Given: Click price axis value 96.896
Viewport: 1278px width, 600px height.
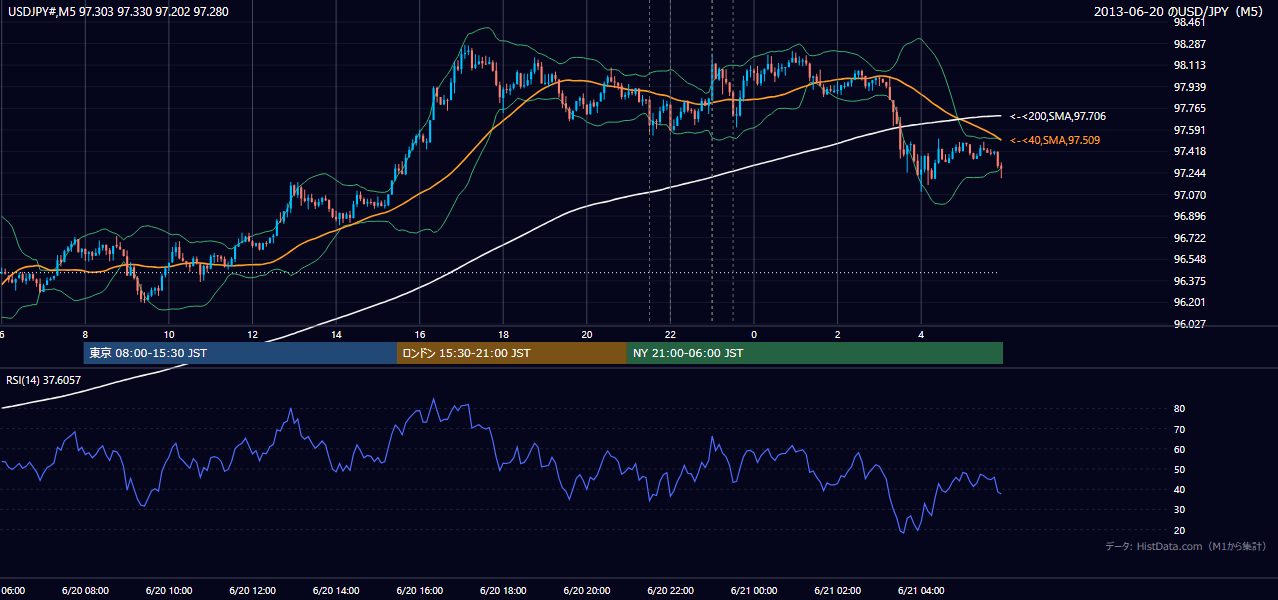Looking at the screenshot, I should point(1189,216).
